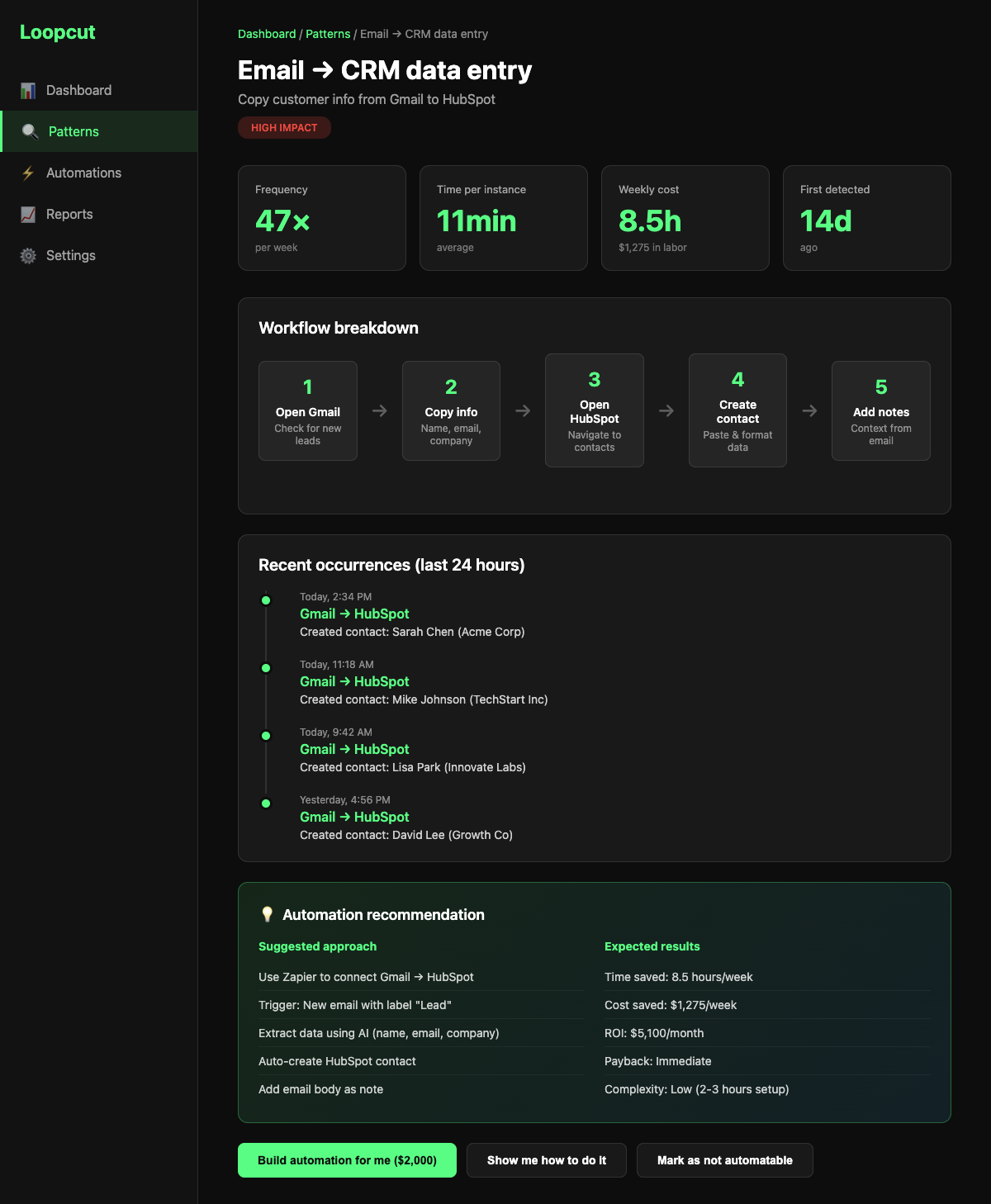The height and width of the screenshot is (1204, 991).
Task: Select the Create contact workflow step
Action: (x=737, y=410)
